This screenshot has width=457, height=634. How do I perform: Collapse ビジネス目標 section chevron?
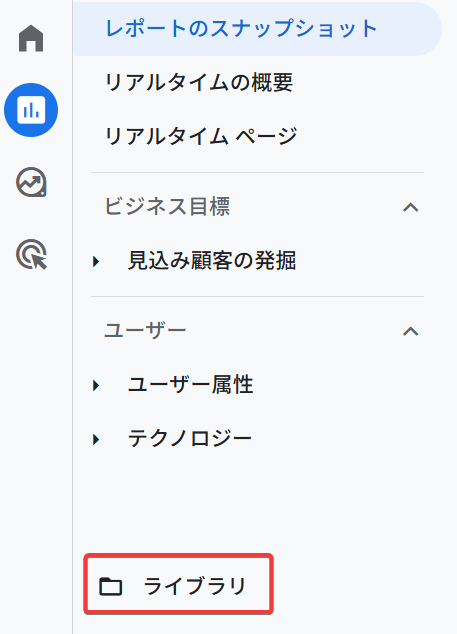coord(410,207)
